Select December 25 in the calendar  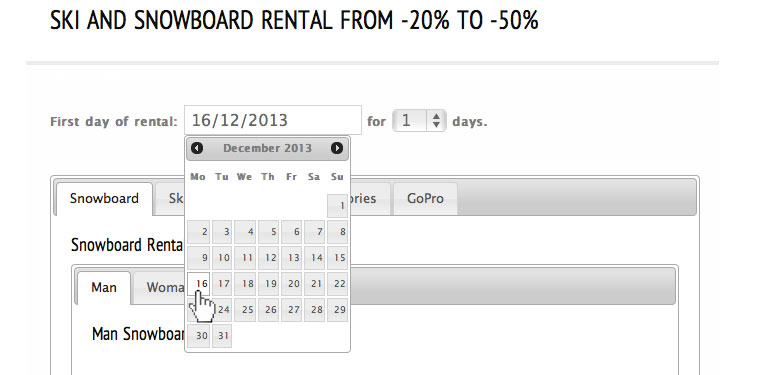point(245,310)
